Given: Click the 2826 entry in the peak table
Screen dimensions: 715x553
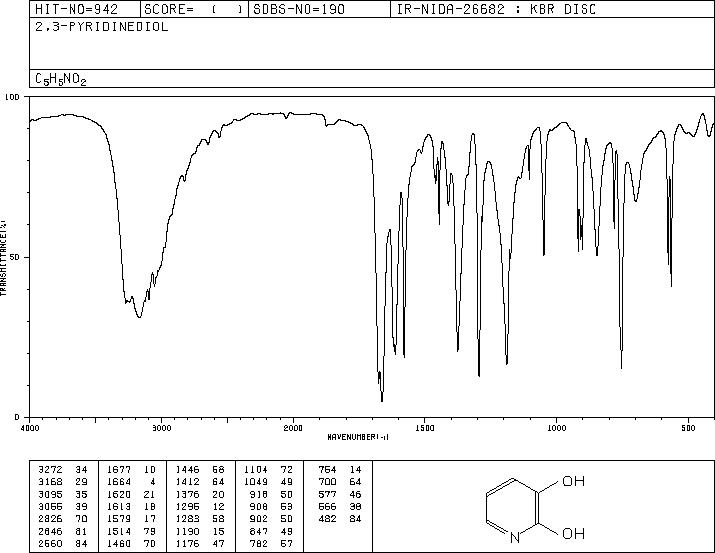Looking at the screenshot, I should point(50,519).
